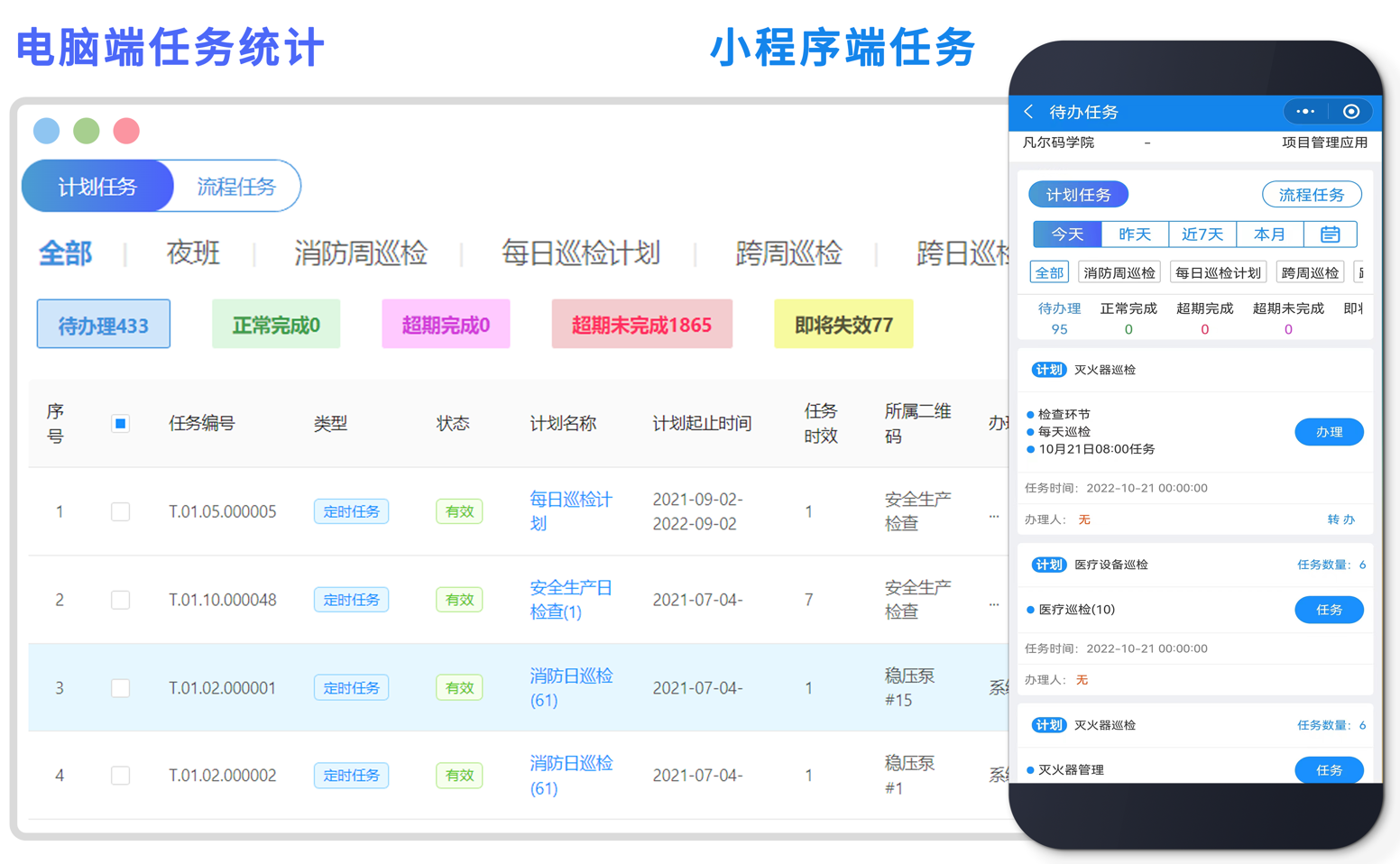Click the ellipsis actions icon in table row 1

click(994, 516)
